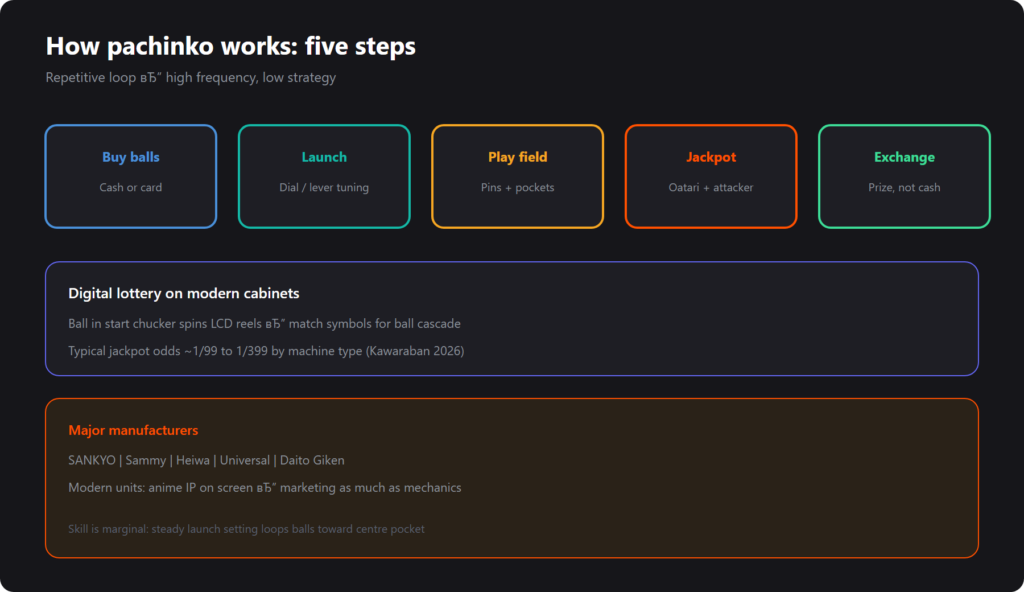
Task: Select the Launch step card
Action: pos(324,176)
